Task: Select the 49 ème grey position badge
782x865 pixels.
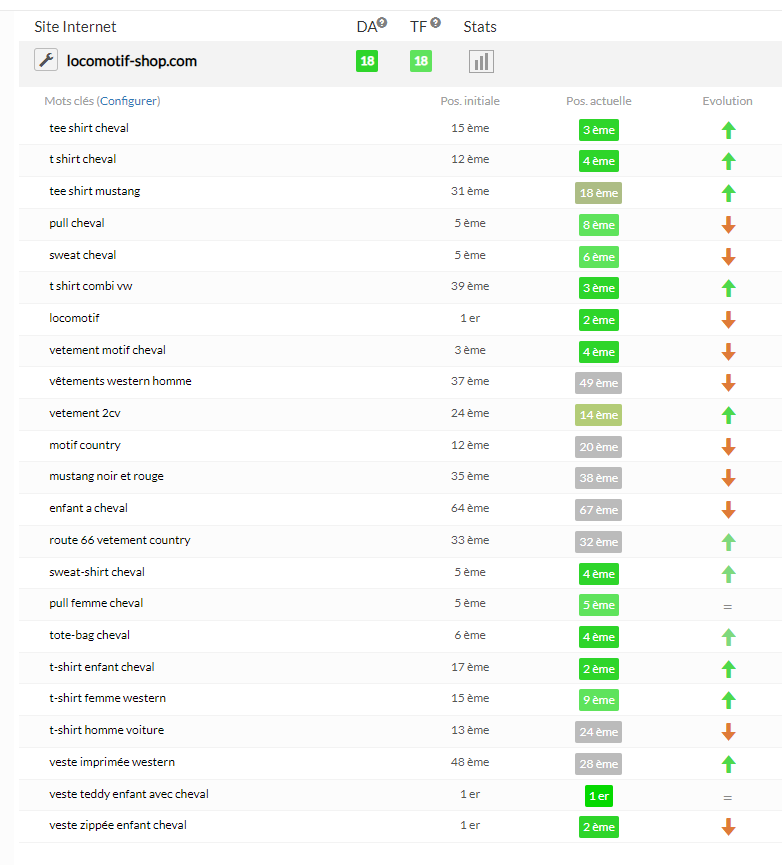Action: (598, 383)
